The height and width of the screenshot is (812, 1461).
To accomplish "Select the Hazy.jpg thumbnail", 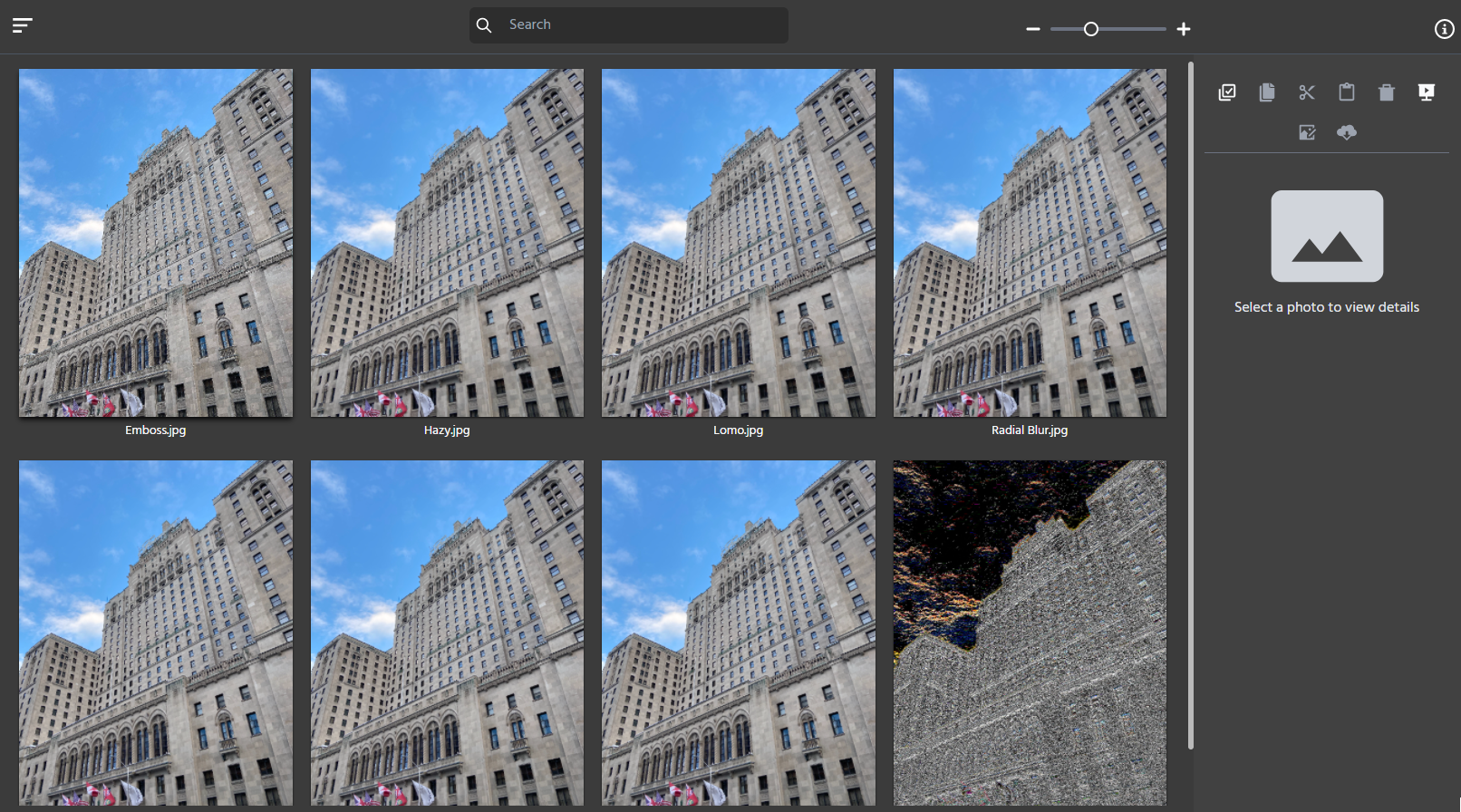I will click(448, 243).
